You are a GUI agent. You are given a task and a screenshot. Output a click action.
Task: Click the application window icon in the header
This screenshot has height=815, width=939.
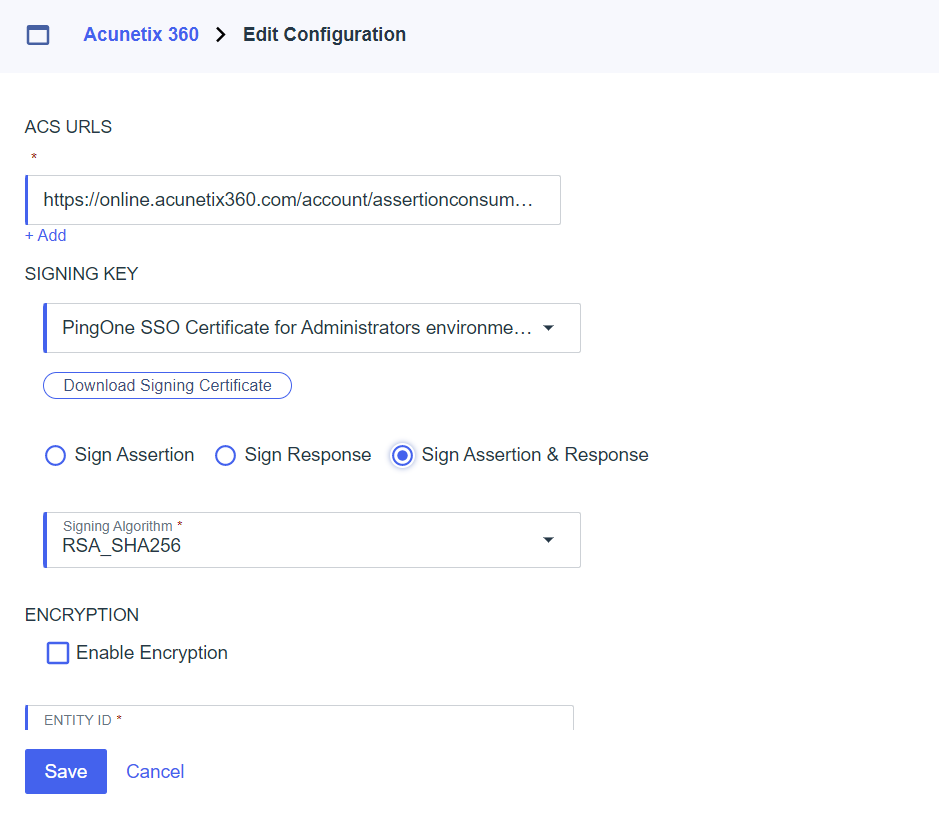tap(38, 35)
